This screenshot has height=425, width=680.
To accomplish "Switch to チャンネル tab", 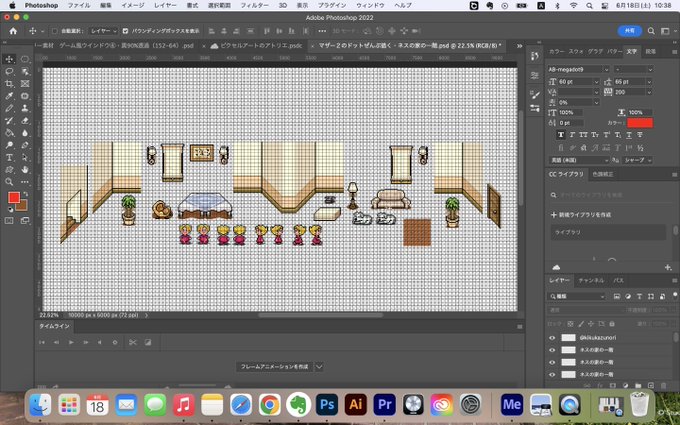I will [x=591, y=280].
